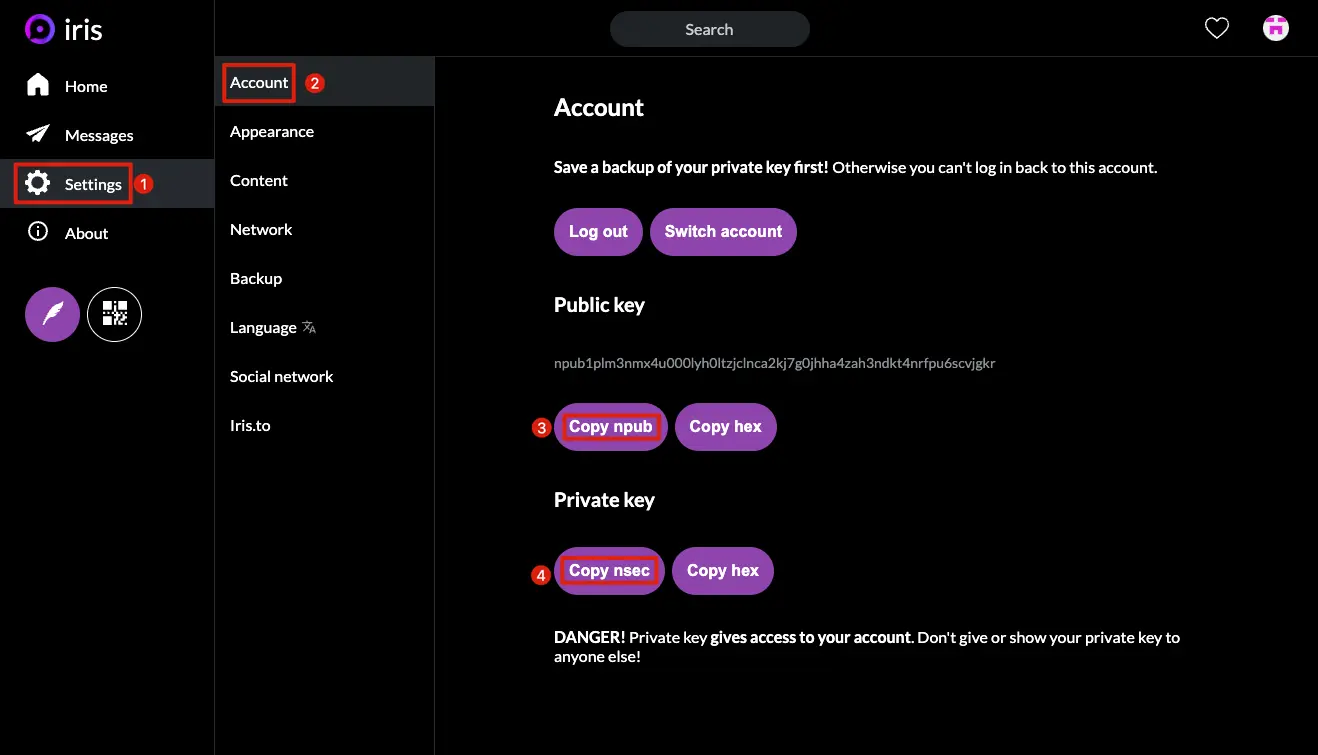1318x755 pixels.
Task: Open the Backup settings section
Action: 255,278
